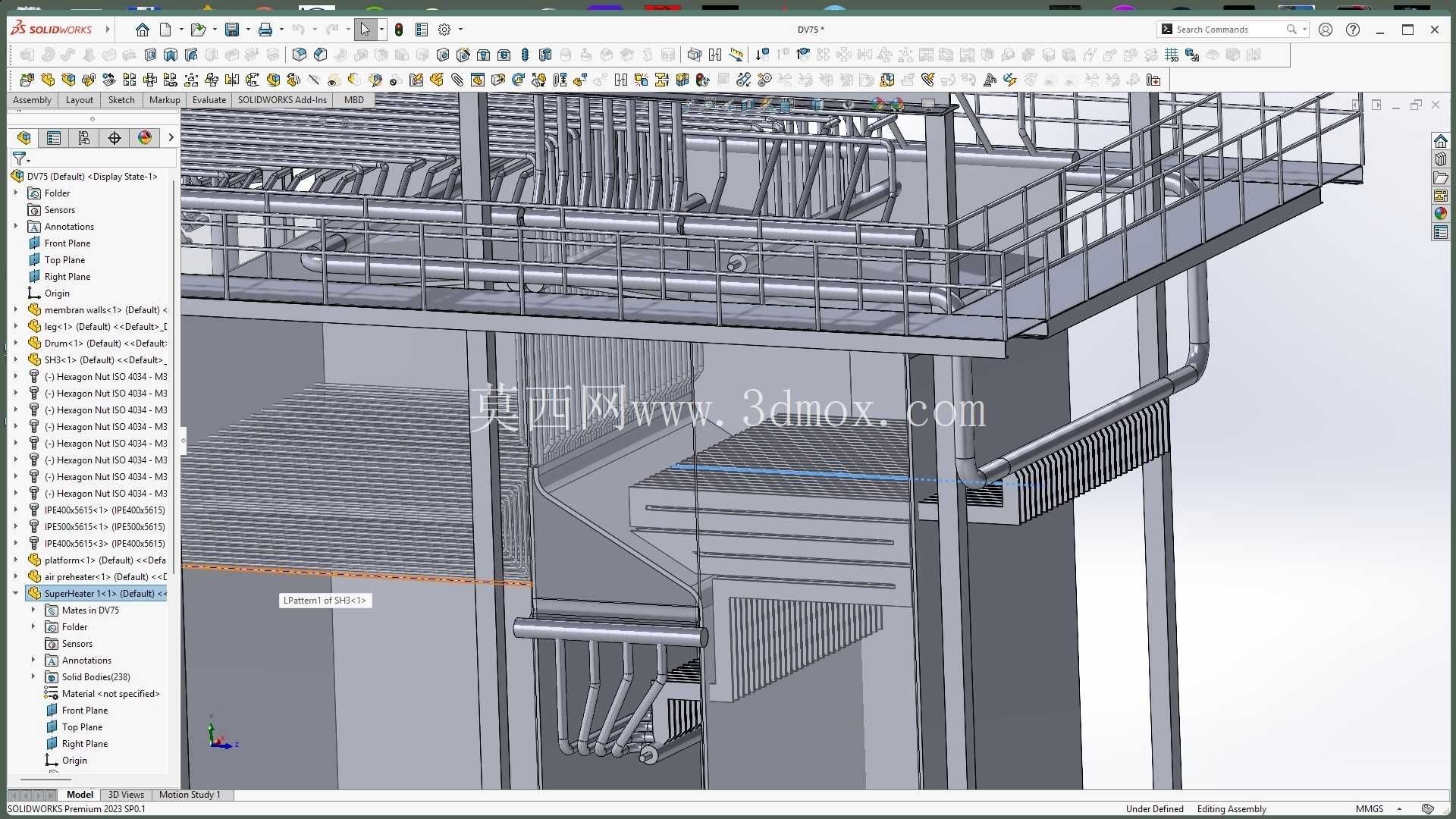Open the Sketch tab
The image size is (1456, 819).
tap(121, 100)
